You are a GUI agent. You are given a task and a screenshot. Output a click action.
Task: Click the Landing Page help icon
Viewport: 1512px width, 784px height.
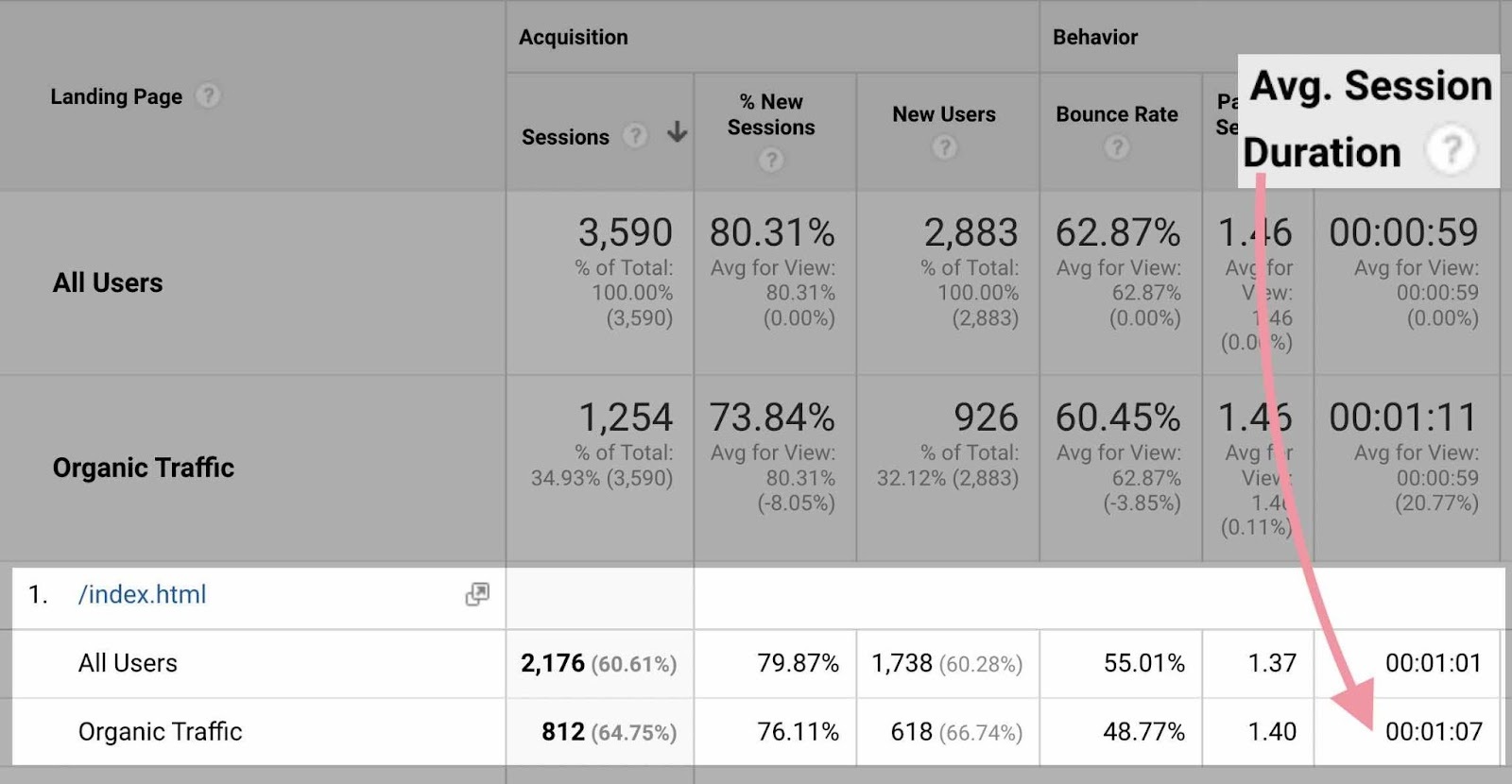click(x=210, y=95)
